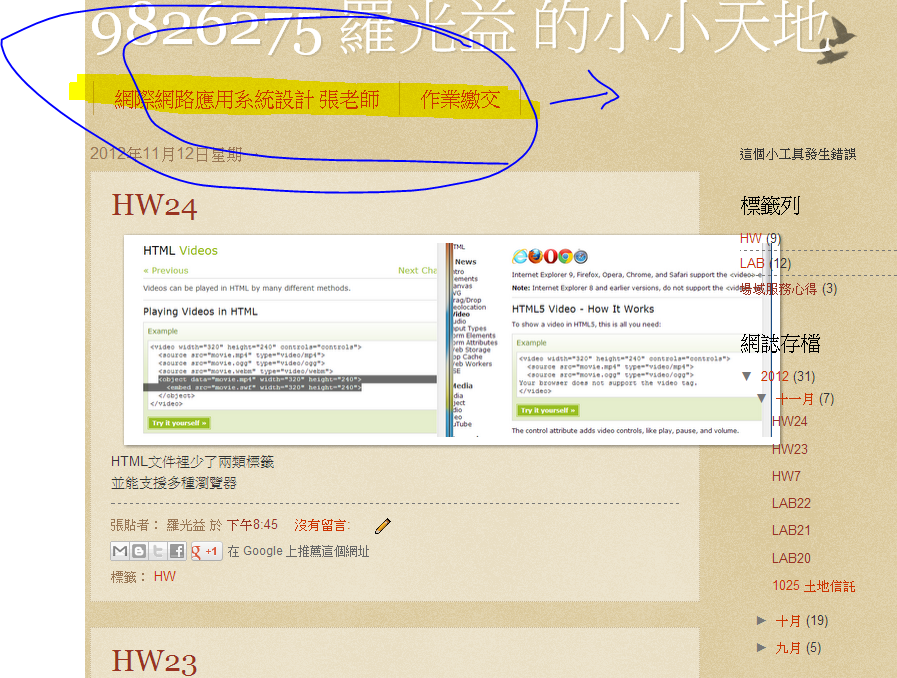Click the 這個小工具發生錯誤 message

(x=797, y=154)
